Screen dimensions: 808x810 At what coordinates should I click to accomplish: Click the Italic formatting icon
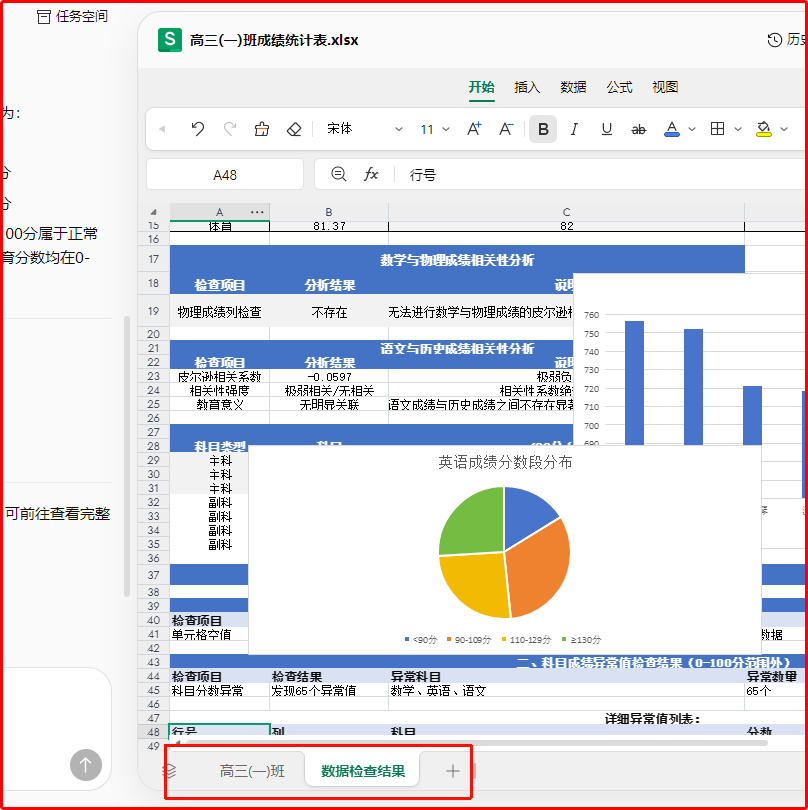(574, 129)
